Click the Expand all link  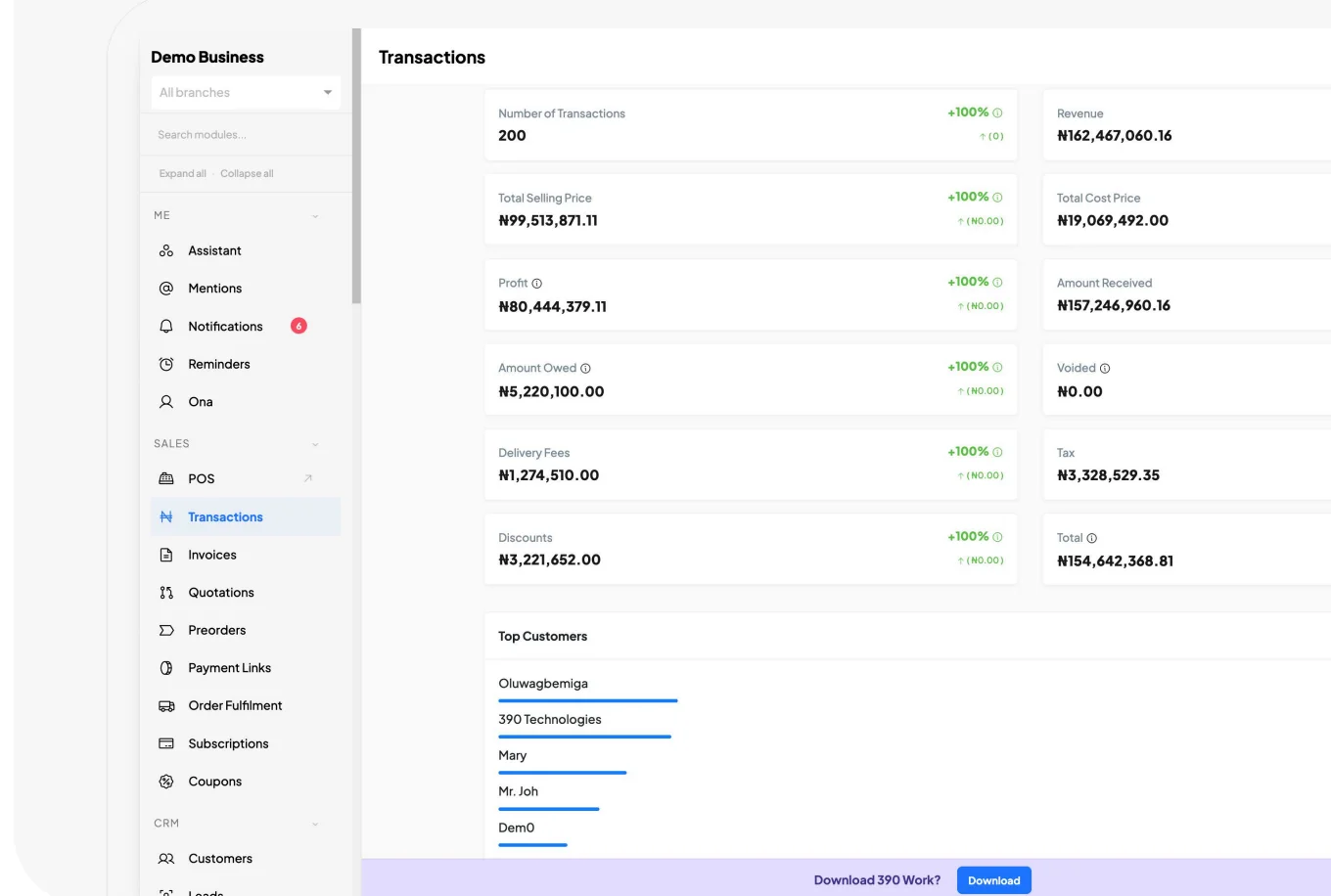point(182,174)
